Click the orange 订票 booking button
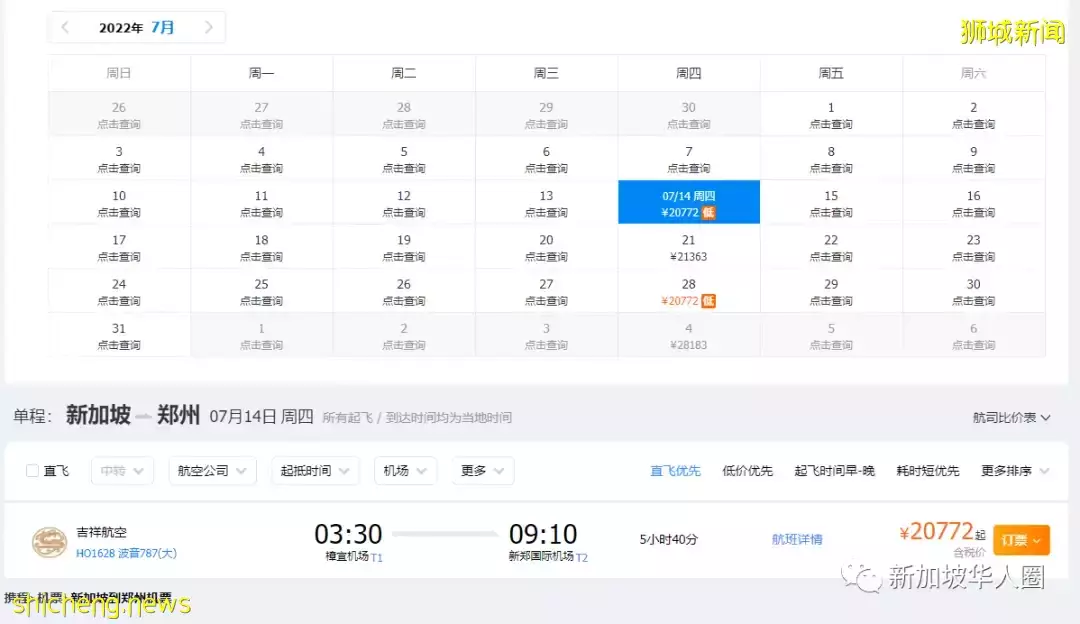 coord(1021,539)
